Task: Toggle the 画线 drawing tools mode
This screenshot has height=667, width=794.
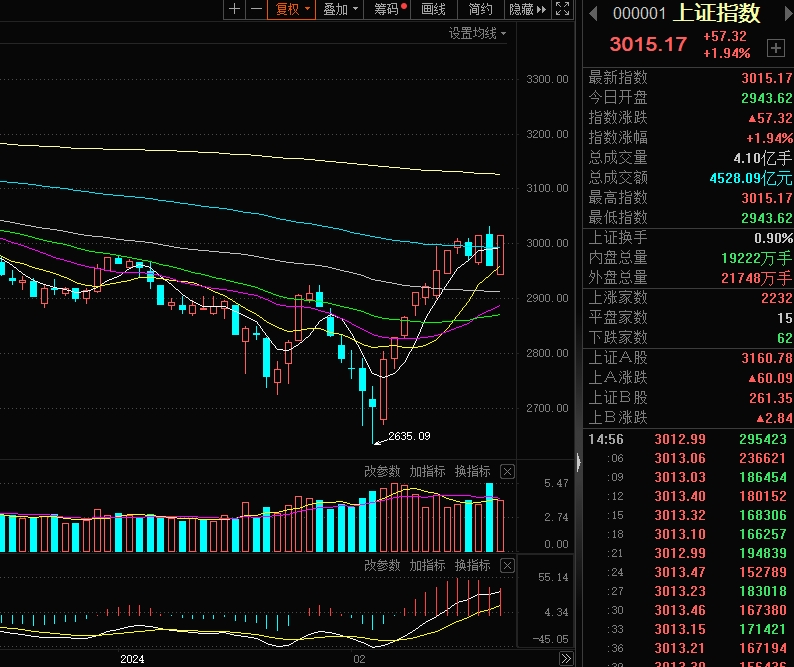Action: [x=433, y=9]
